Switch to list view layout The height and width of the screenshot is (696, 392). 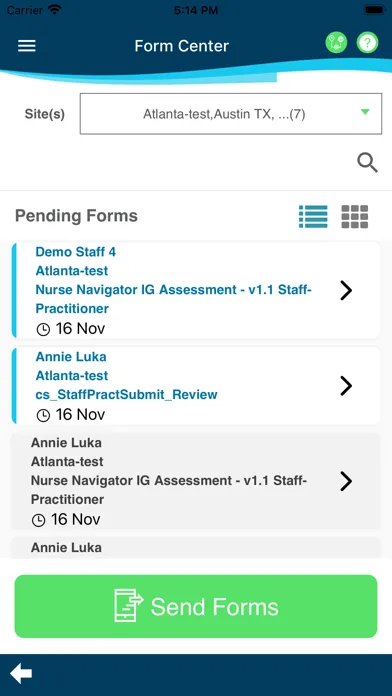click(313, 217)
